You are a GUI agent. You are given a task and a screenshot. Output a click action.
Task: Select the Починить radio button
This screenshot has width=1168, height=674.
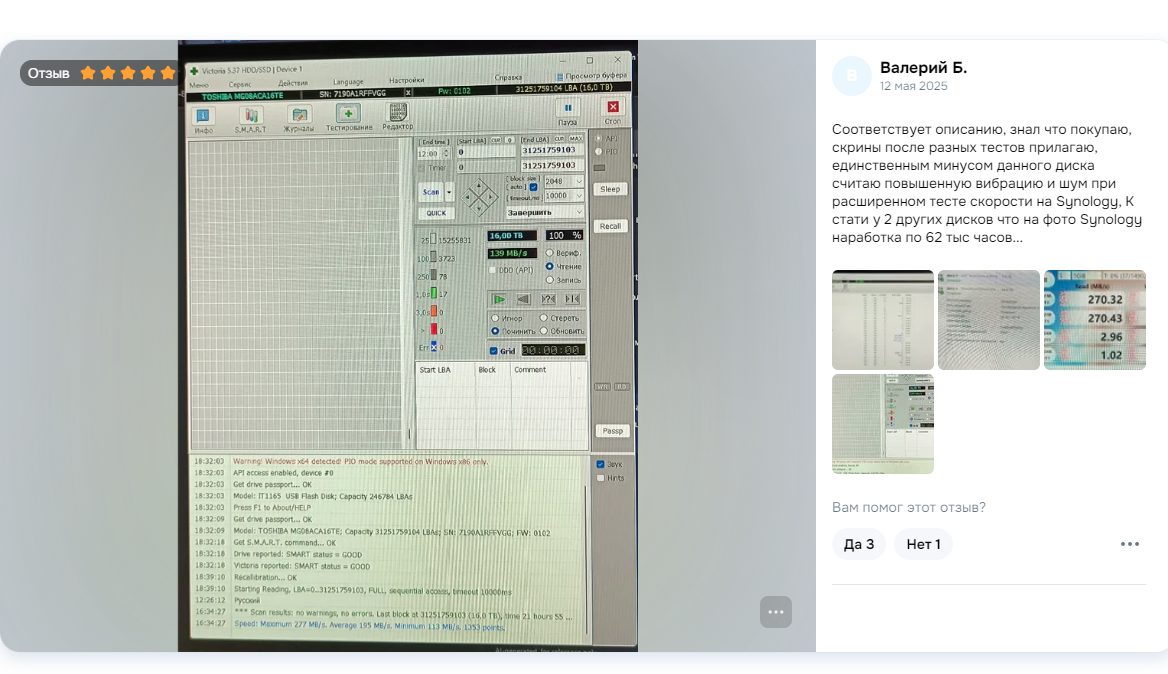[x=495, y=331]
